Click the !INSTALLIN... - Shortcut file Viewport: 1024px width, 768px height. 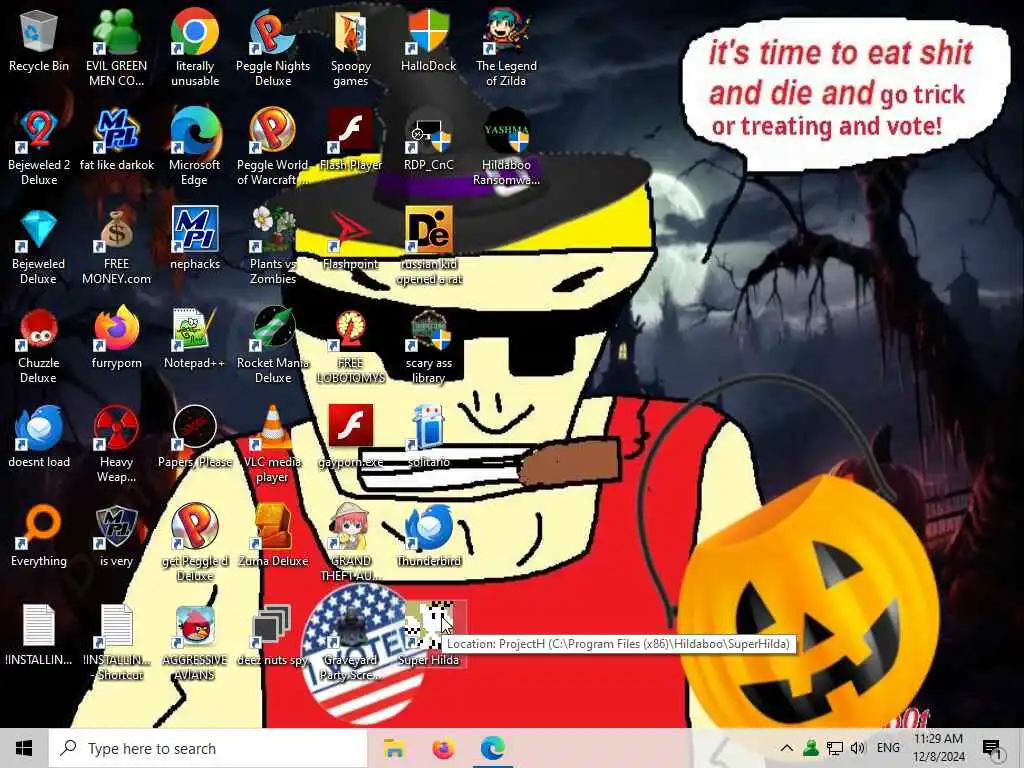(116, 643)
